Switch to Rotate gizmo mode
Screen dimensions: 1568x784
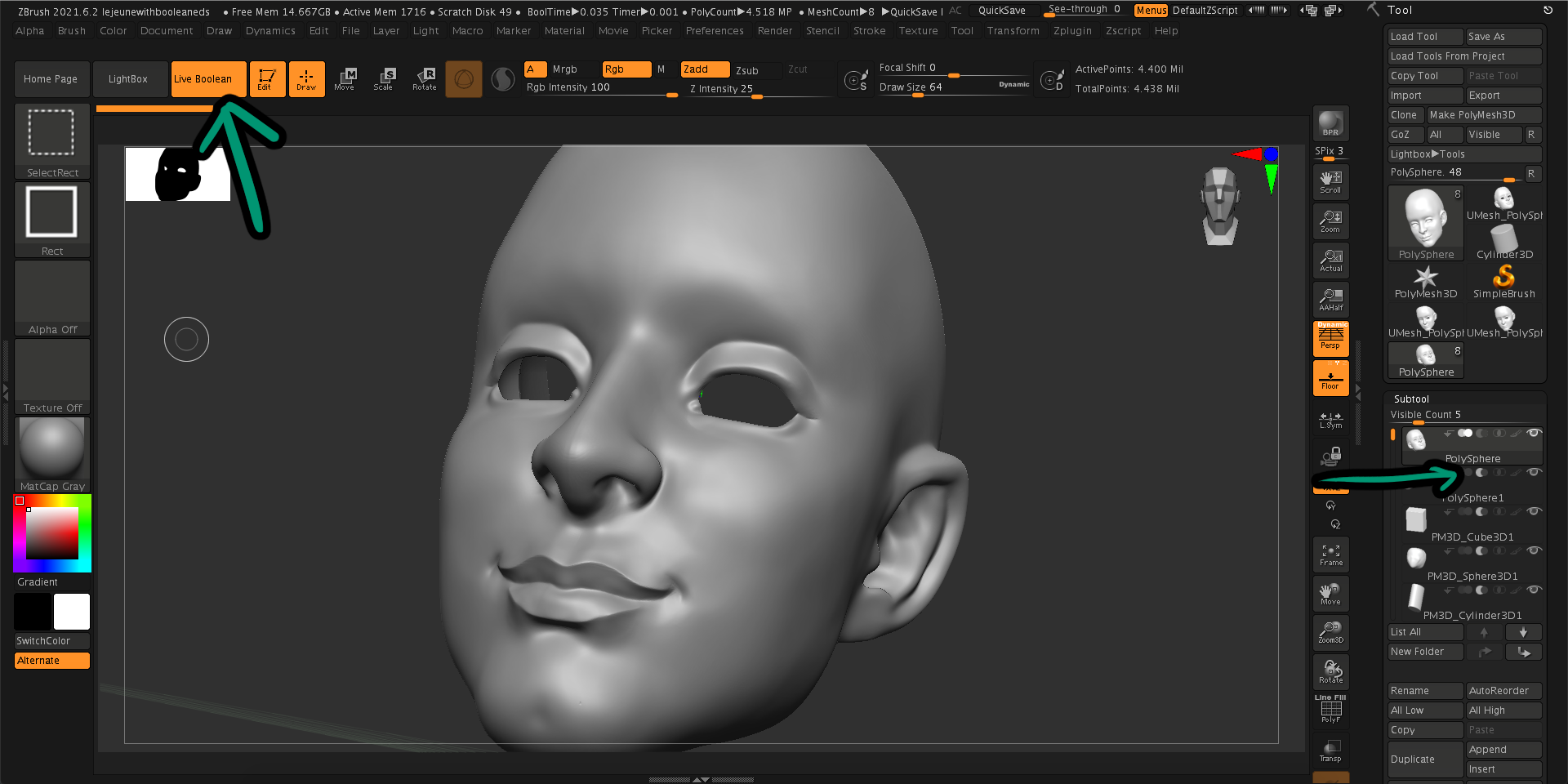coord(424,79)
